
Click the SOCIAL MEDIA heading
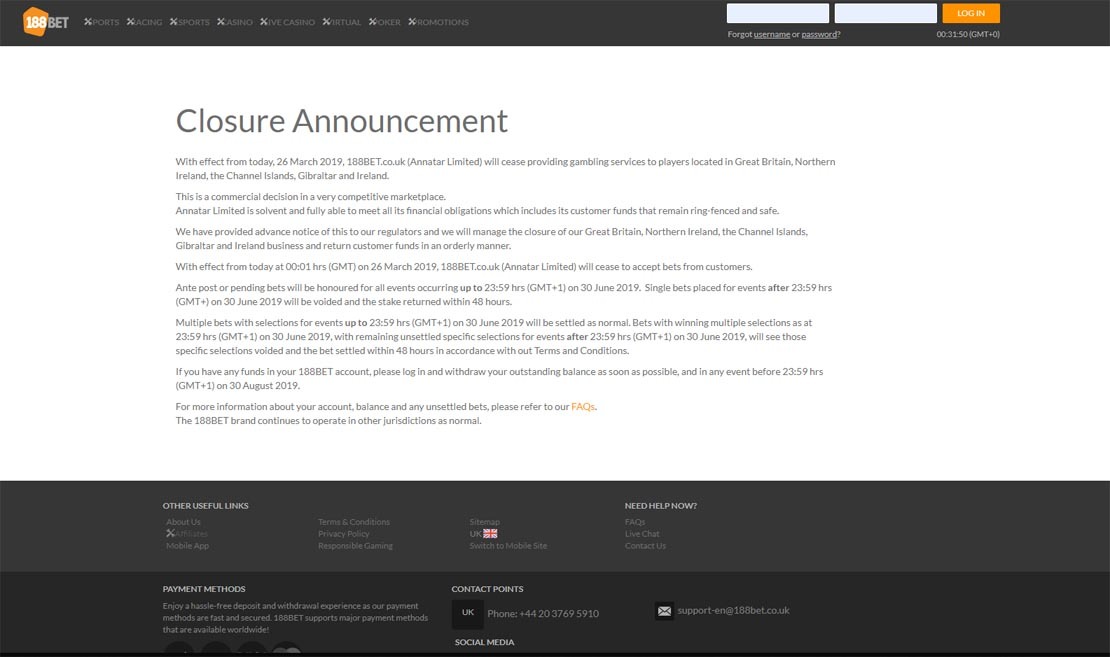pyautogui.click(x=484, y=642)
